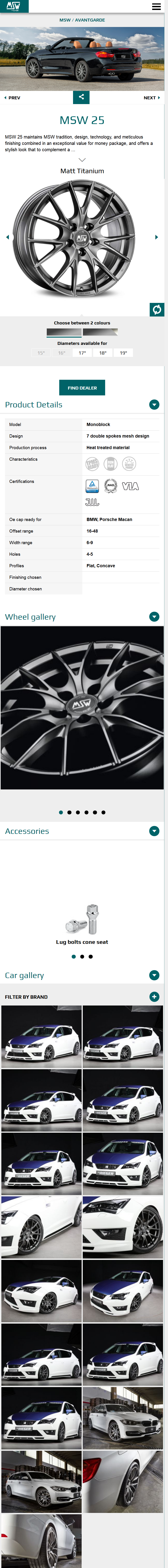168x1568 pixels.
Task: Expand Filter by brand options
Action: [154, 996]
